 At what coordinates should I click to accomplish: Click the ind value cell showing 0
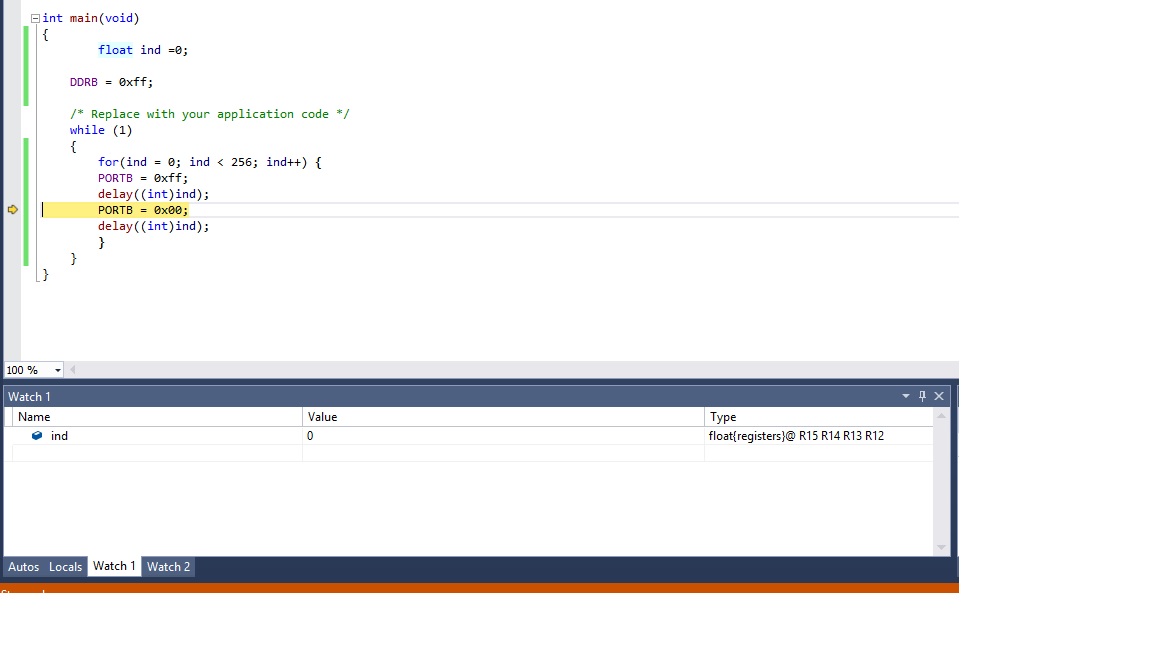(x=503, y=436)
